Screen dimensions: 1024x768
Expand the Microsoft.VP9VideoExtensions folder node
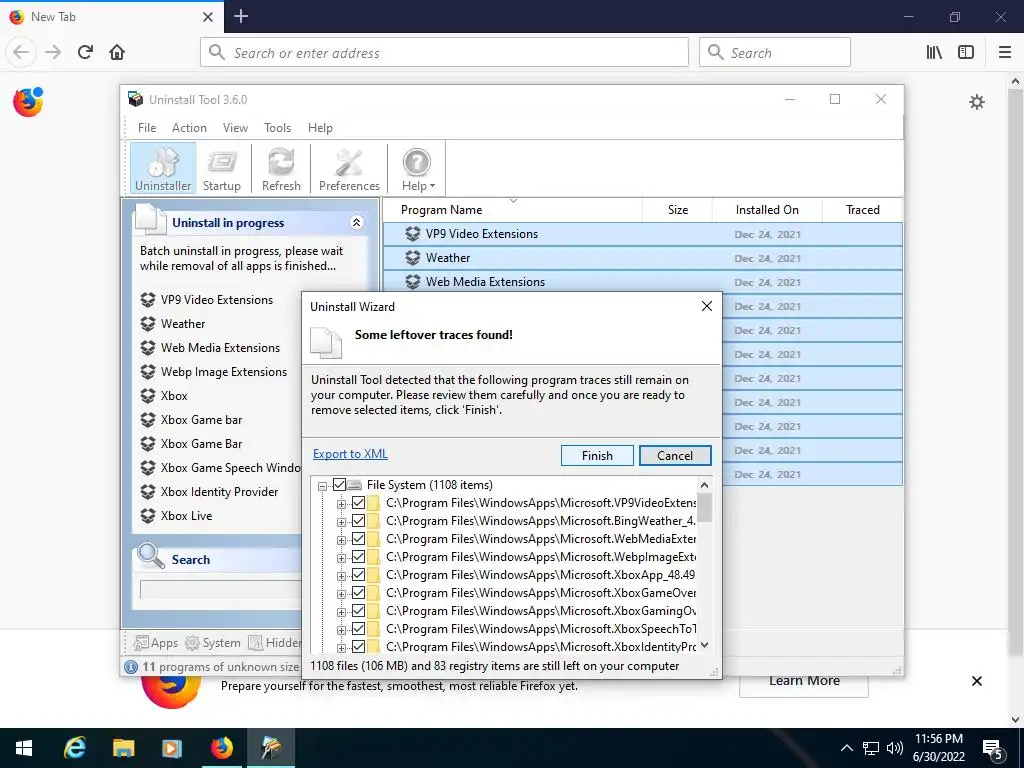pos(341,504)
